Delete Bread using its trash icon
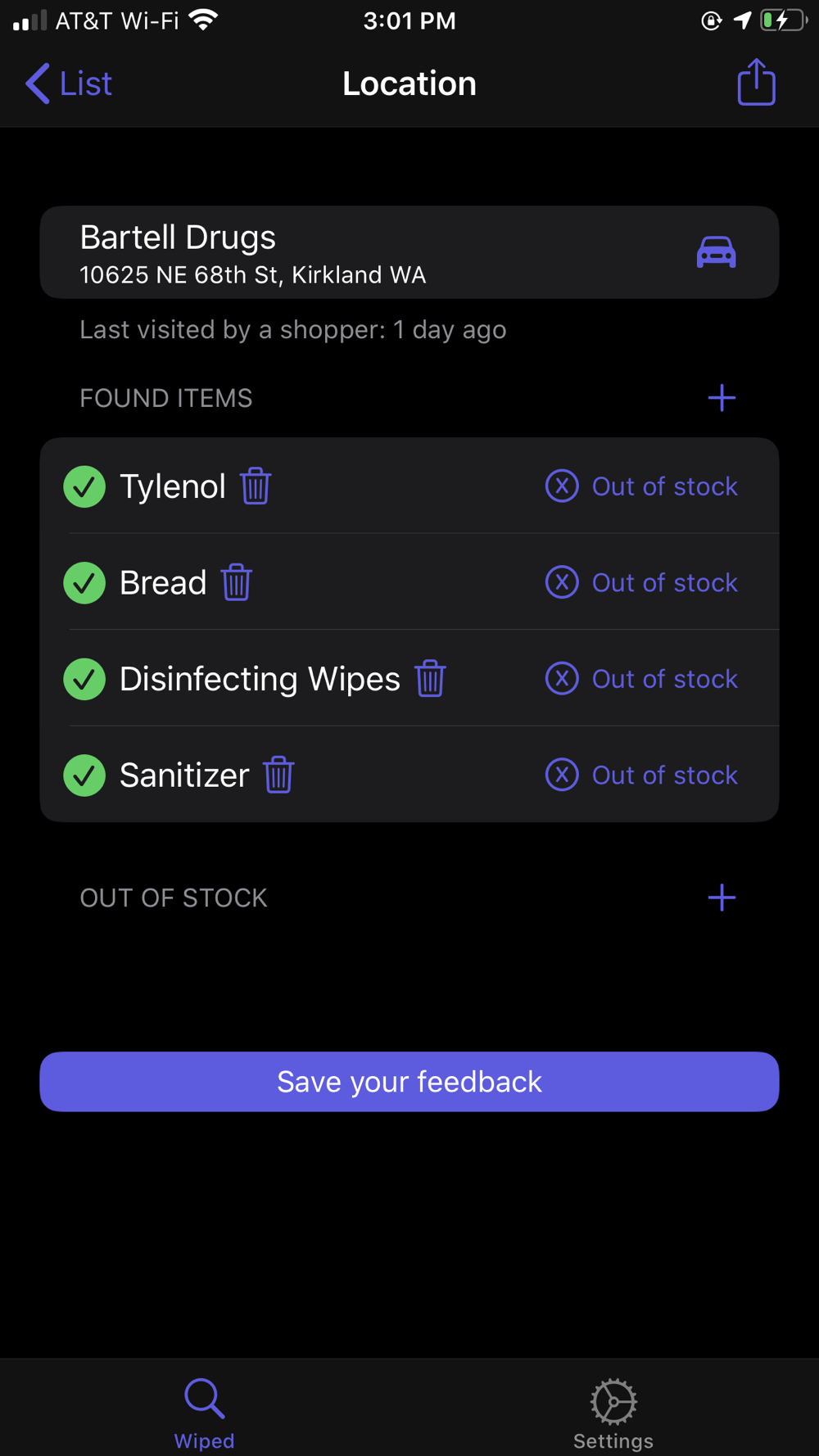819x1456 pixels. pos(237,582)
